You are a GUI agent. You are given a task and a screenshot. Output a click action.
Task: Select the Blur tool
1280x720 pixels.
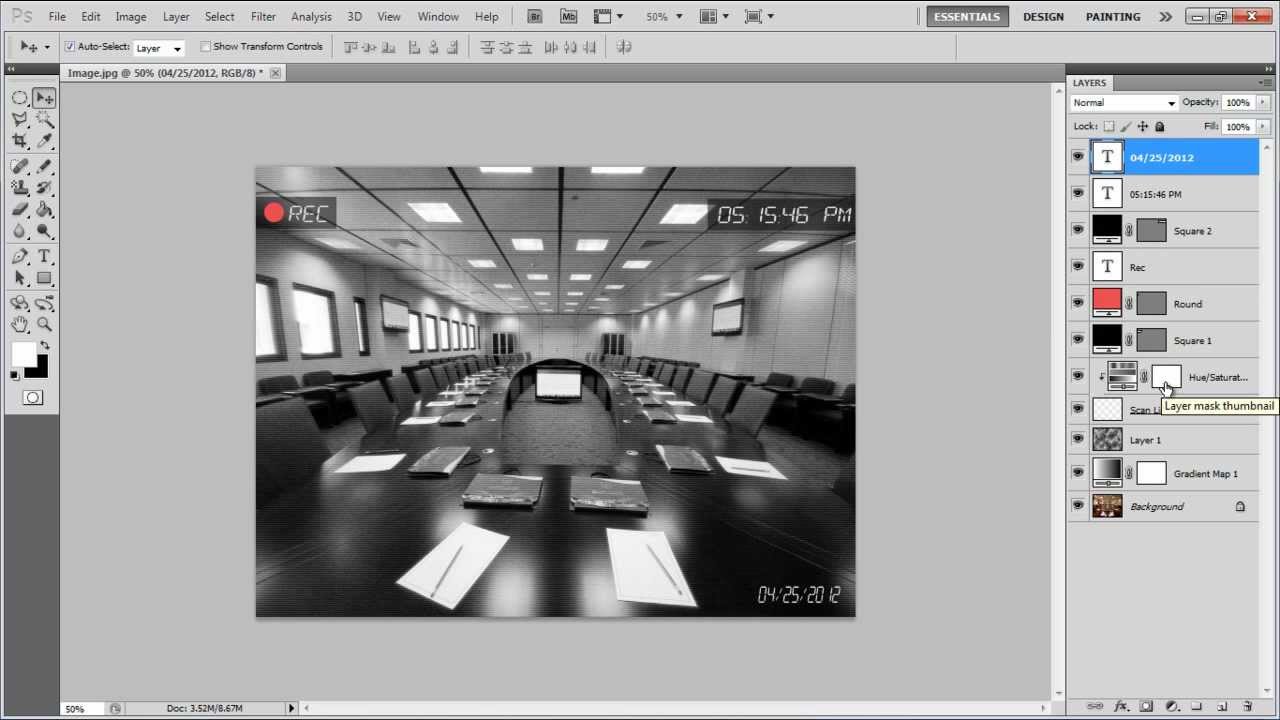click(x=20, y=232)
